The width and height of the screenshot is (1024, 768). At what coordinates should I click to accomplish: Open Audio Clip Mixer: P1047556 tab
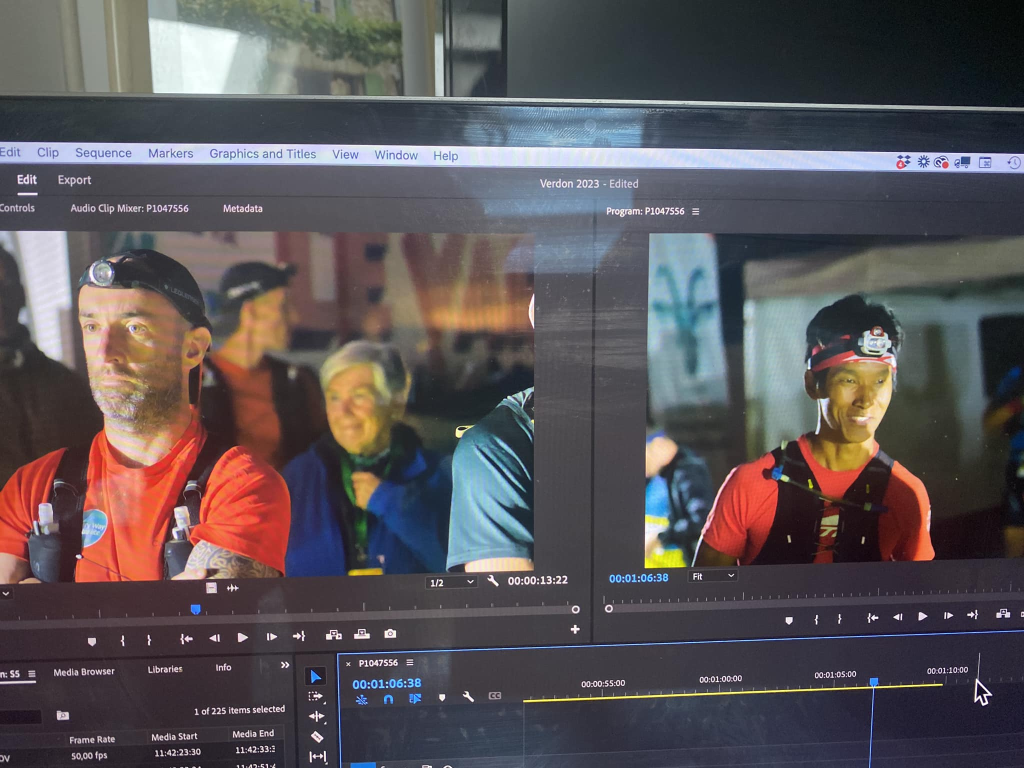pos(129,208)
